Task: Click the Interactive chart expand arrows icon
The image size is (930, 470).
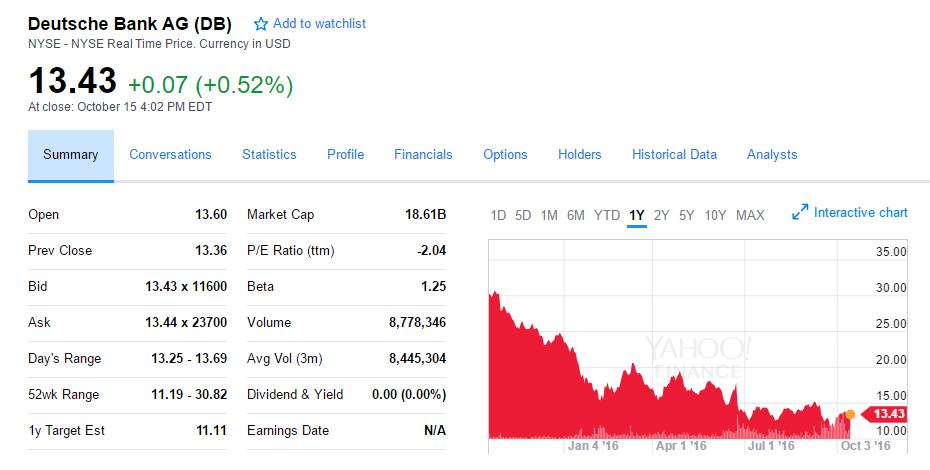Action: (x=799, y=213)
